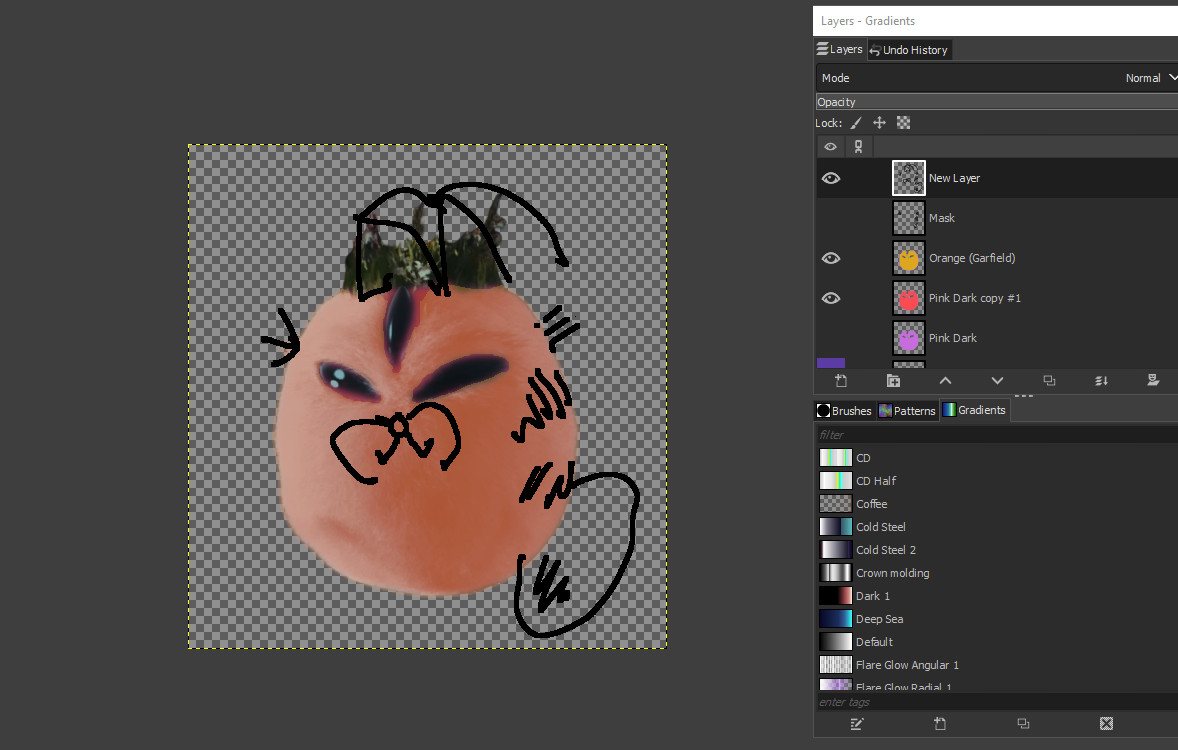Viewport: 1178px width, 750px height.
Task: Click the panel grip dots above Gradients
Action: [1024, 395]
